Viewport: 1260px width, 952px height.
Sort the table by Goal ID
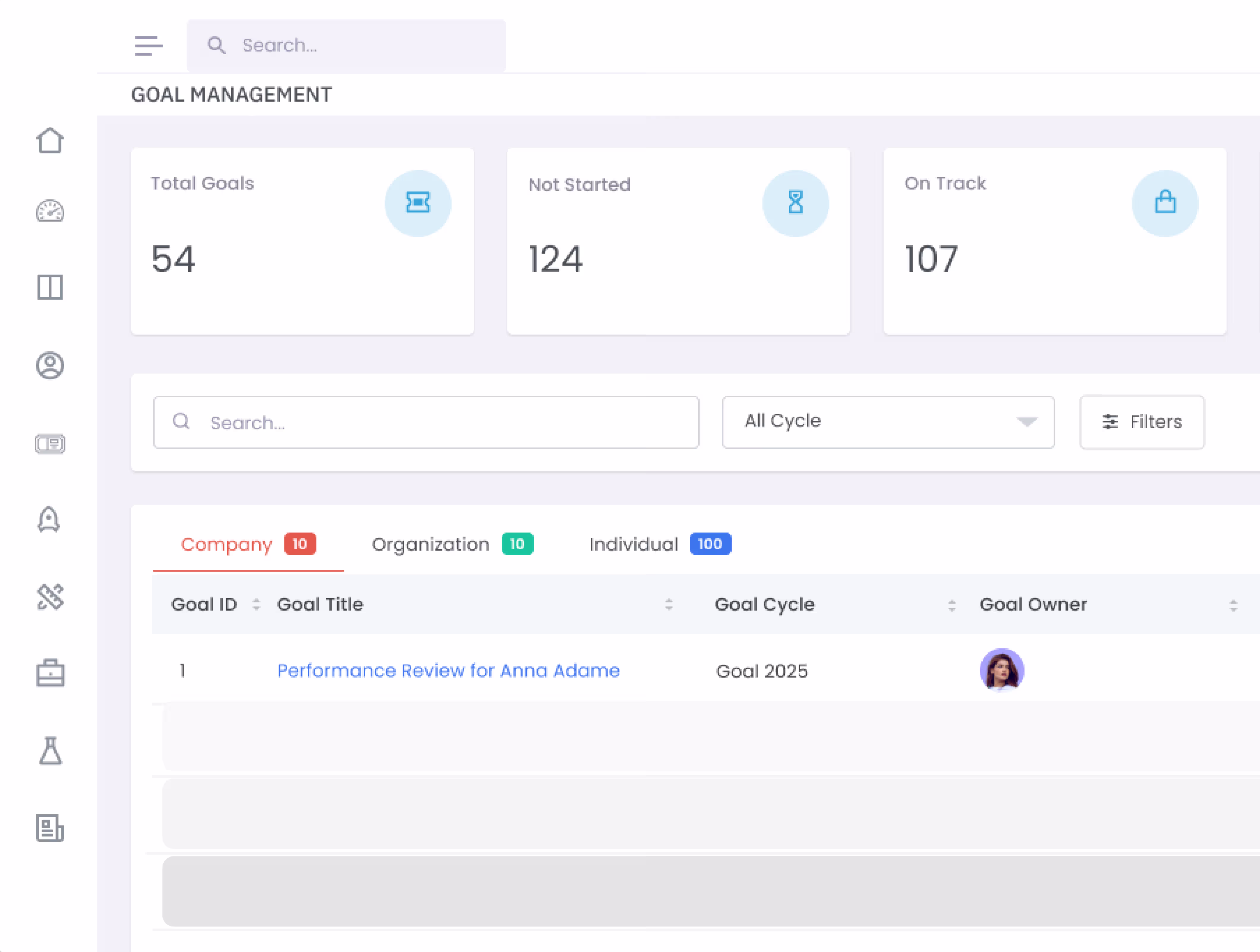click(x=256, y=605)
